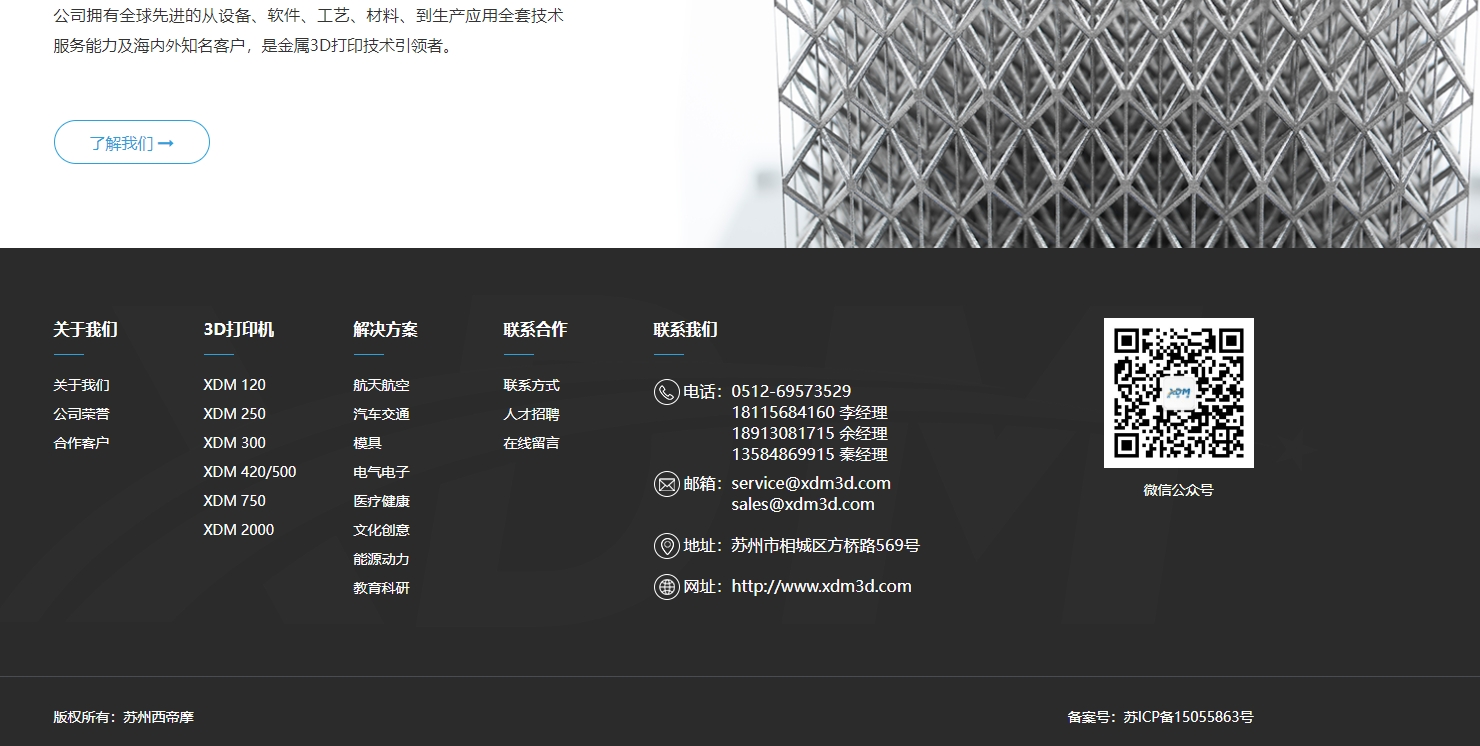Click the 解决方案 column heading

coord(384,328)
